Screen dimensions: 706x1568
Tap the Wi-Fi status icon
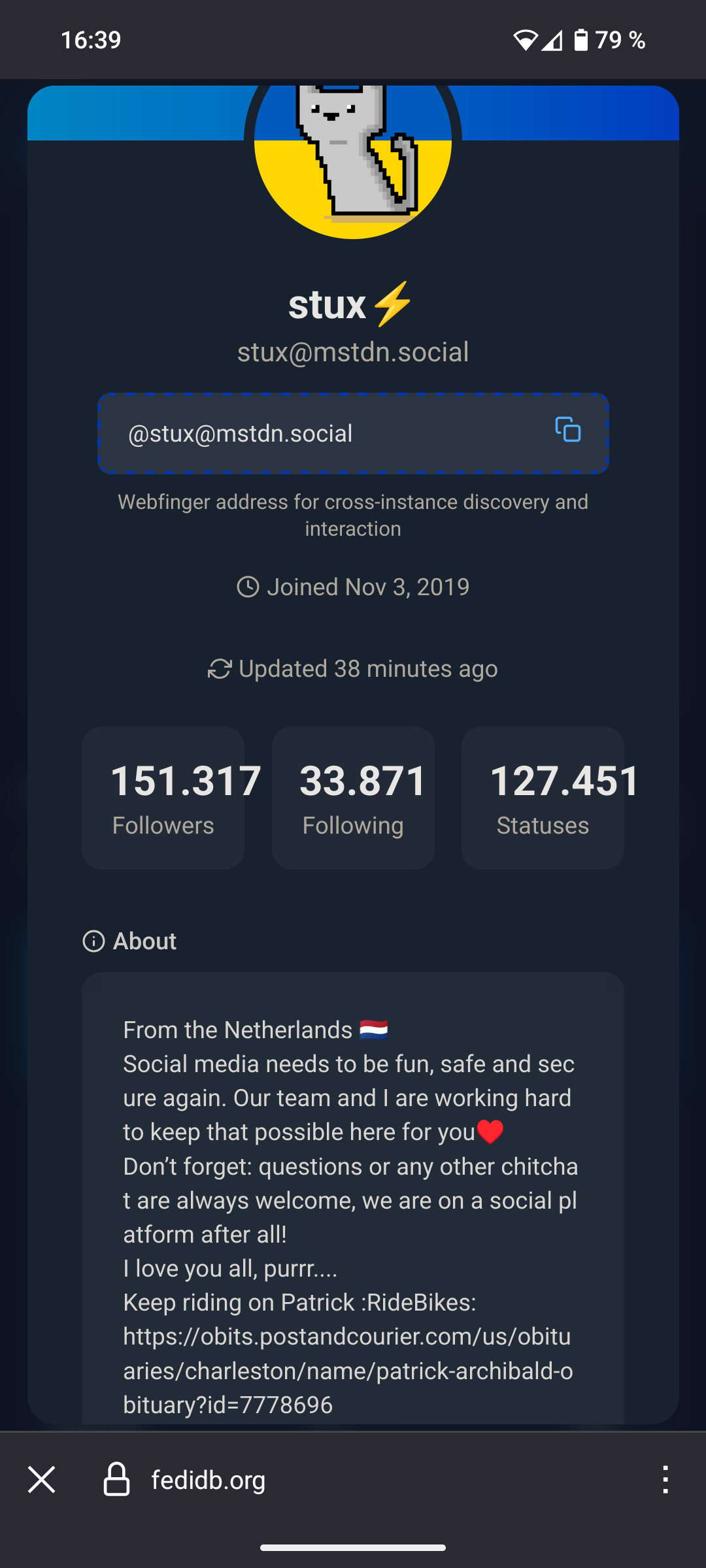[524, 40]
